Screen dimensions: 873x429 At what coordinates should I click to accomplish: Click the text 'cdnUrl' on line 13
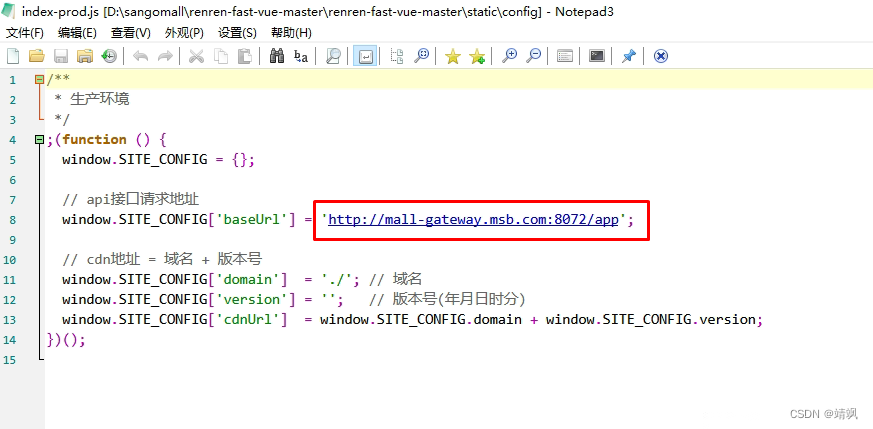tap(251, 319)
